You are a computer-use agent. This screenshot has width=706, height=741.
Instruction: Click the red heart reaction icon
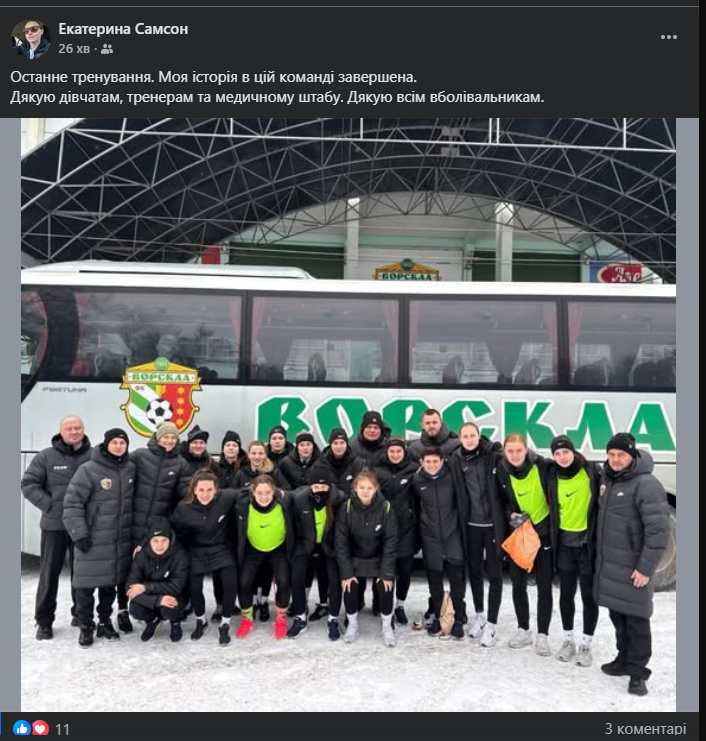pos(40,728)
